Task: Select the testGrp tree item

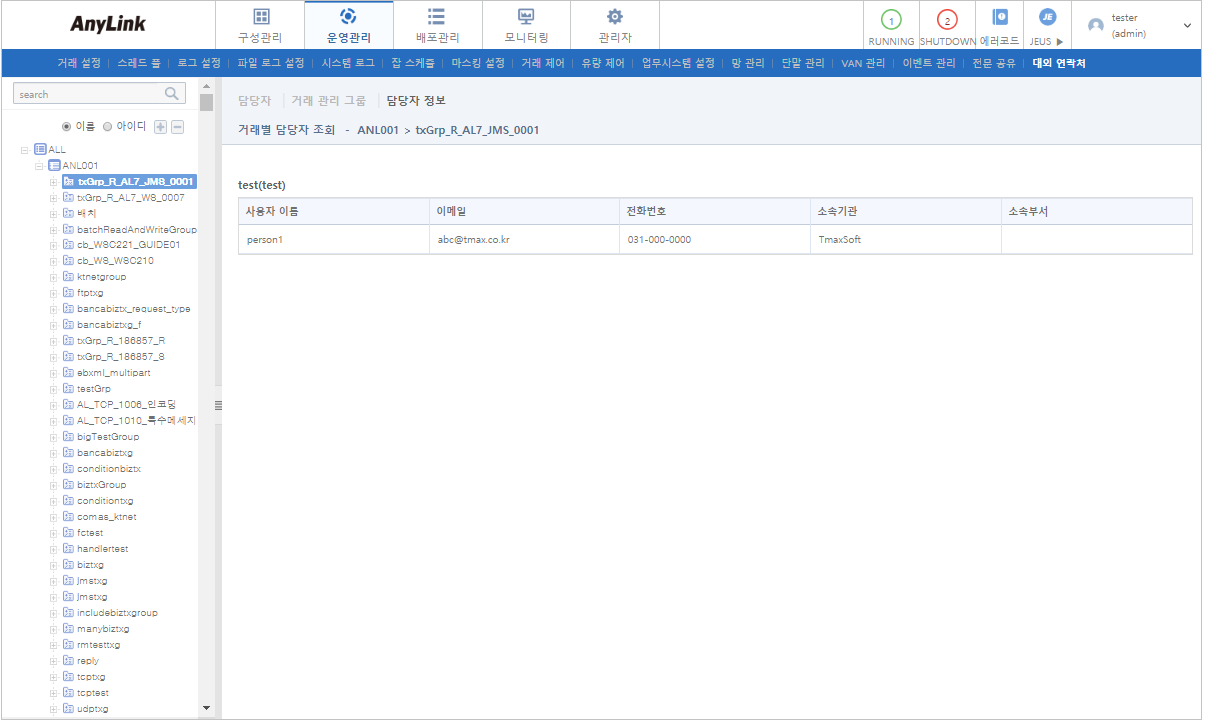Action: [93, 389]
